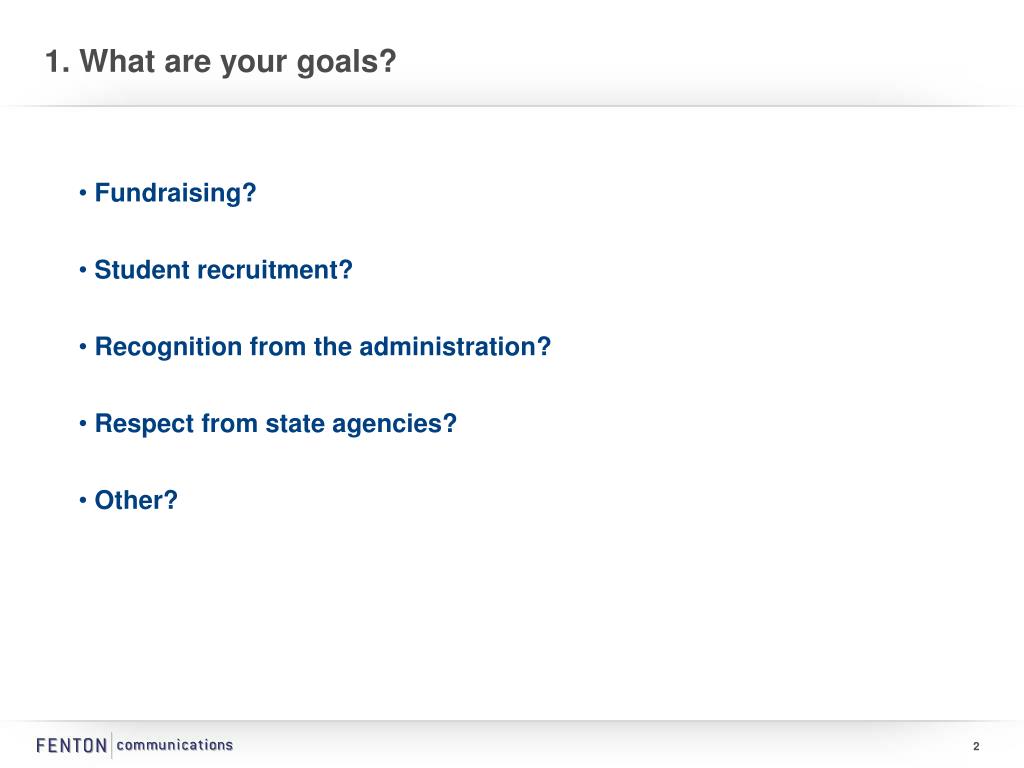Click the word 'administration?' in third bullet

tap(455, 347)
